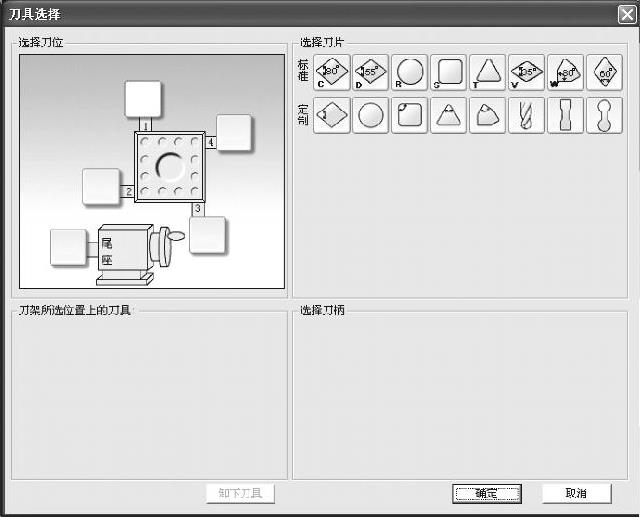Image resolution: width=640 pixels, height=517 pixels.
Task: Pick the custom square insert
Action: click(x=409, y=115)
